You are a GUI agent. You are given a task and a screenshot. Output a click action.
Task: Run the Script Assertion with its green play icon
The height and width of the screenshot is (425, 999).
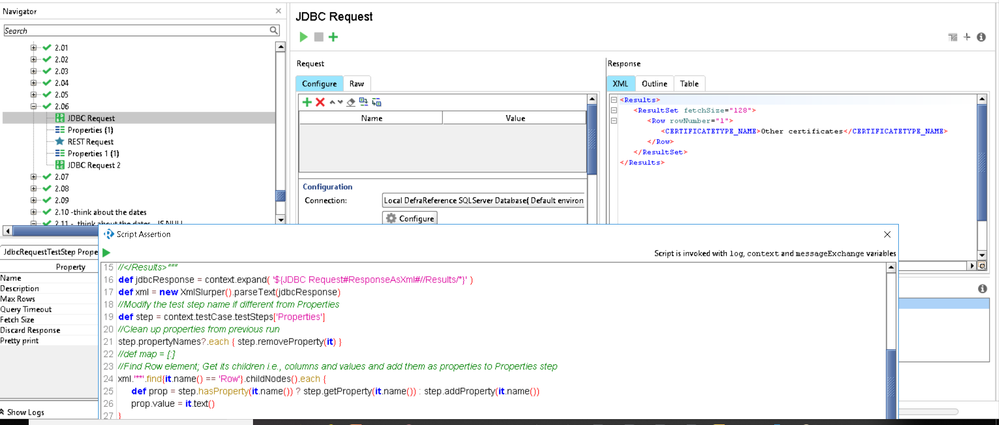[106, 253]
